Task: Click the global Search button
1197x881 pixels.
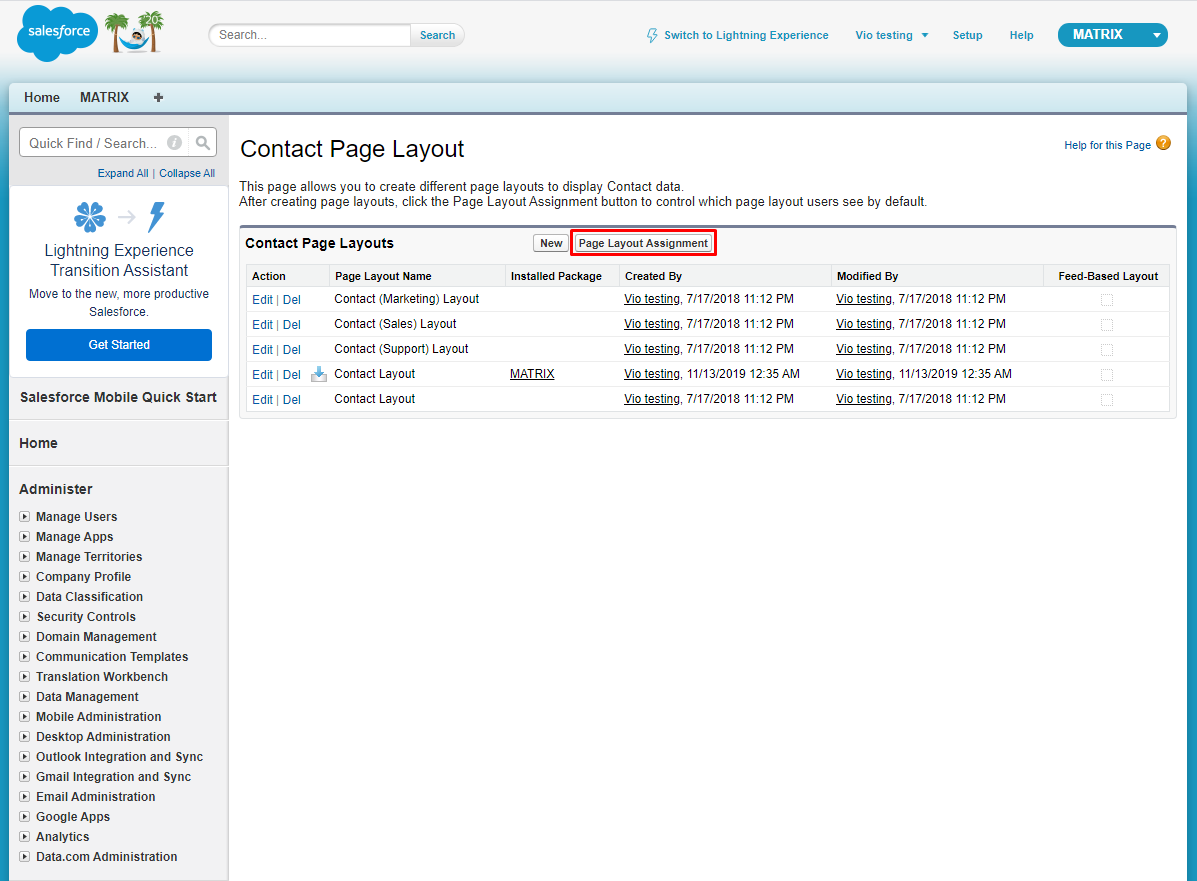Action: click(x=437, y=35)
